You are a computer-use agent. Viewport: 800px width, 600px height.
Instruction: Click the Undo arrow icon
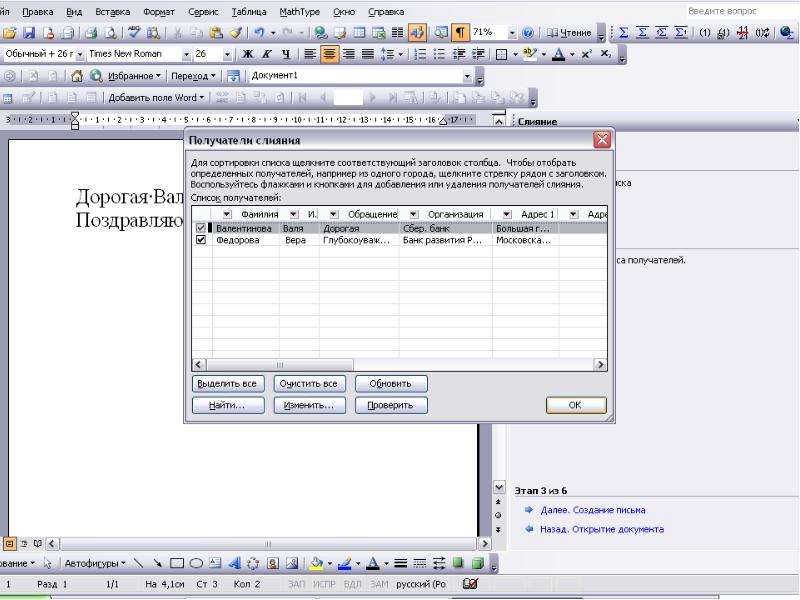click(260, 33)
